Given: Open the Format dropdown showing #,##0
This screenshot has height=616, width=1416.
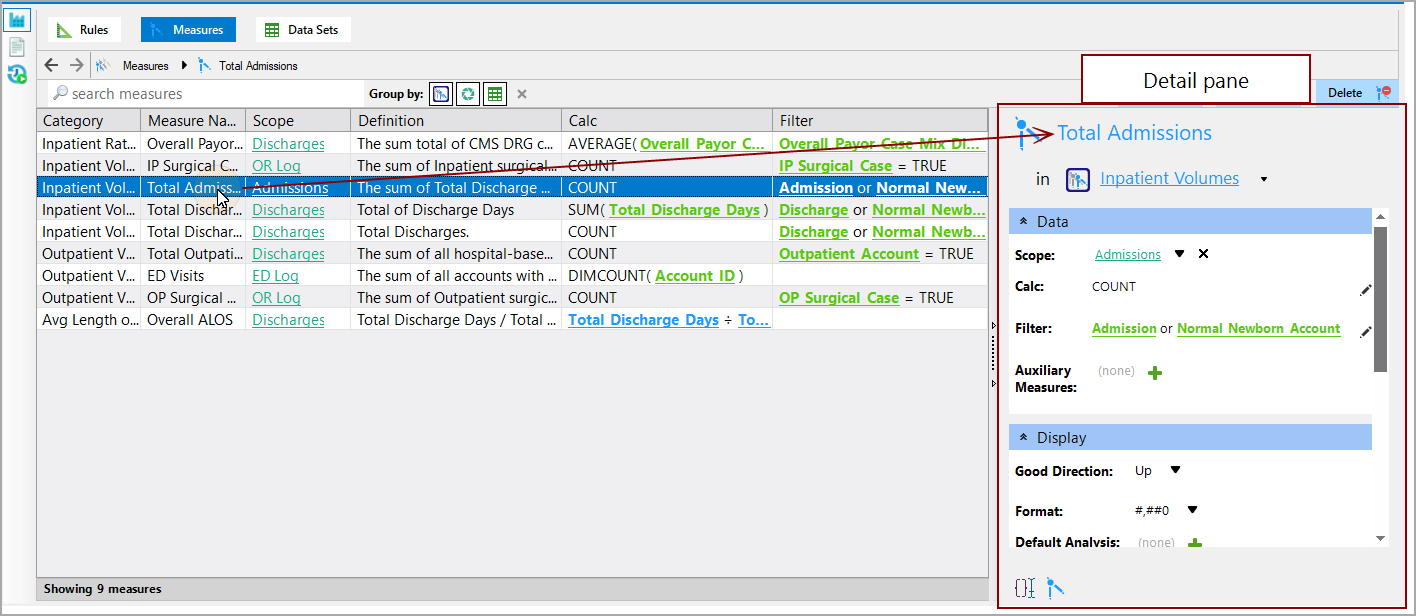Looking at the screenshot, I should point(1193,511).
